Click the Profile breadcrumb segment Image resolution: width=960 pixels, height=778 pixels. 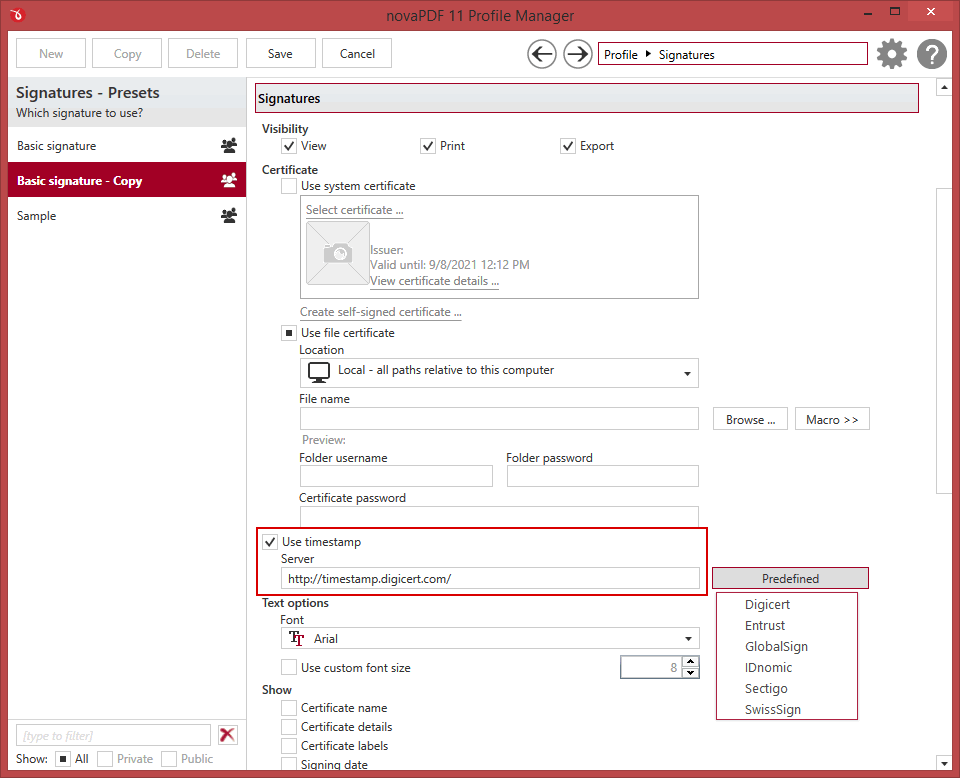pyautogui.click(x=621, y=54)
